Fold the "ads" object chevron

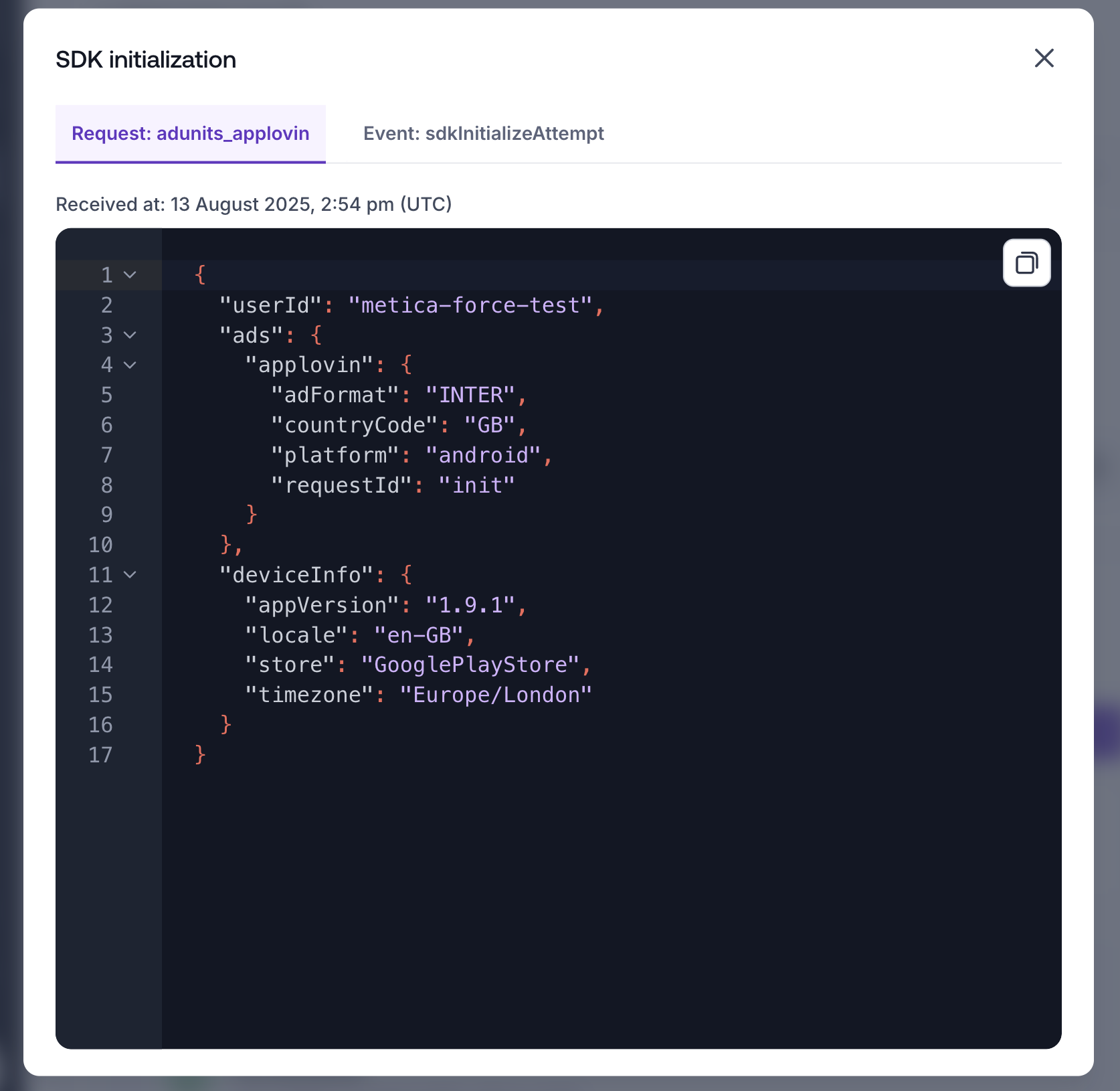click(130, 335)
